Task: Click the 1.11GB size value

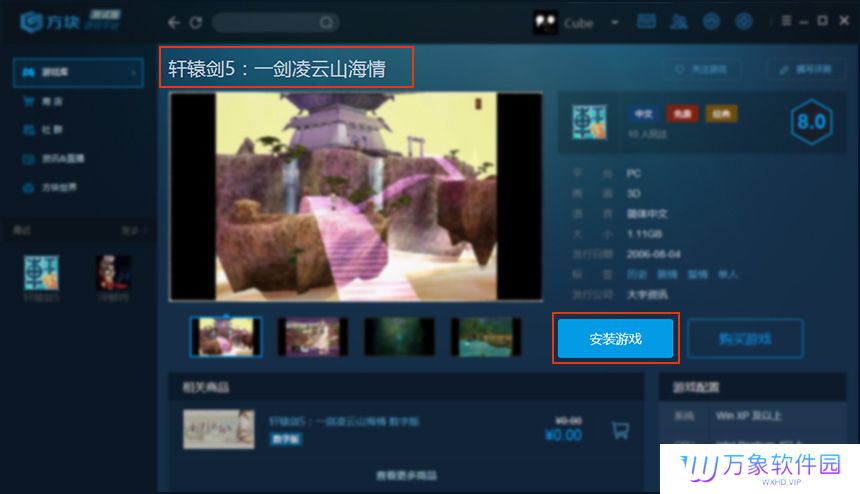Action: tap(644, 234)
